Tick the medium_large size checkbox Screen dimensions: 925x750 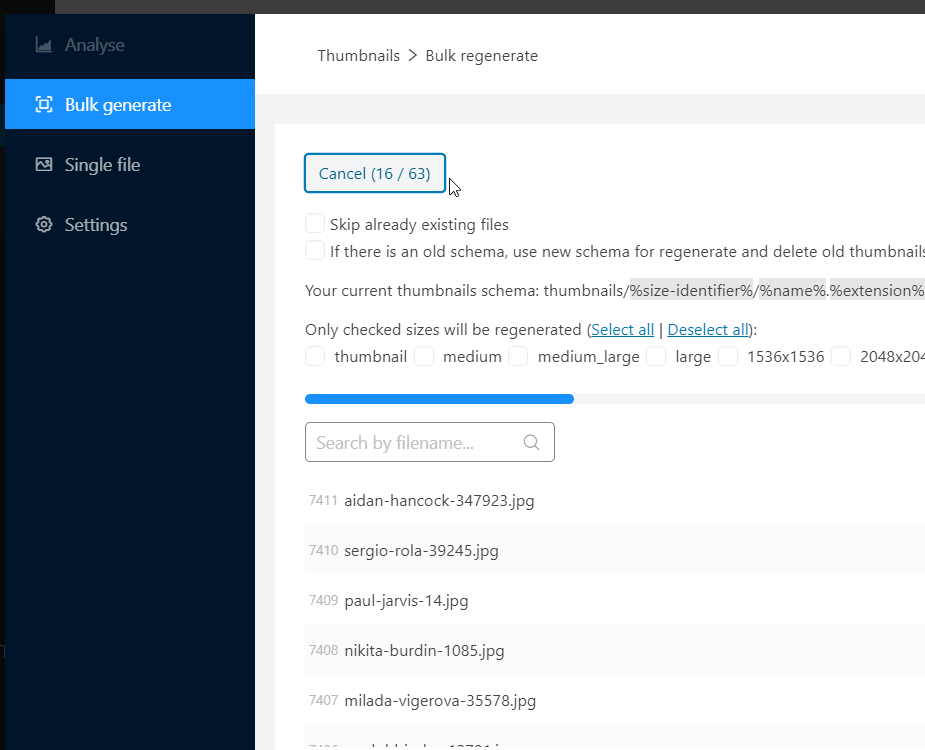(518, 356)
